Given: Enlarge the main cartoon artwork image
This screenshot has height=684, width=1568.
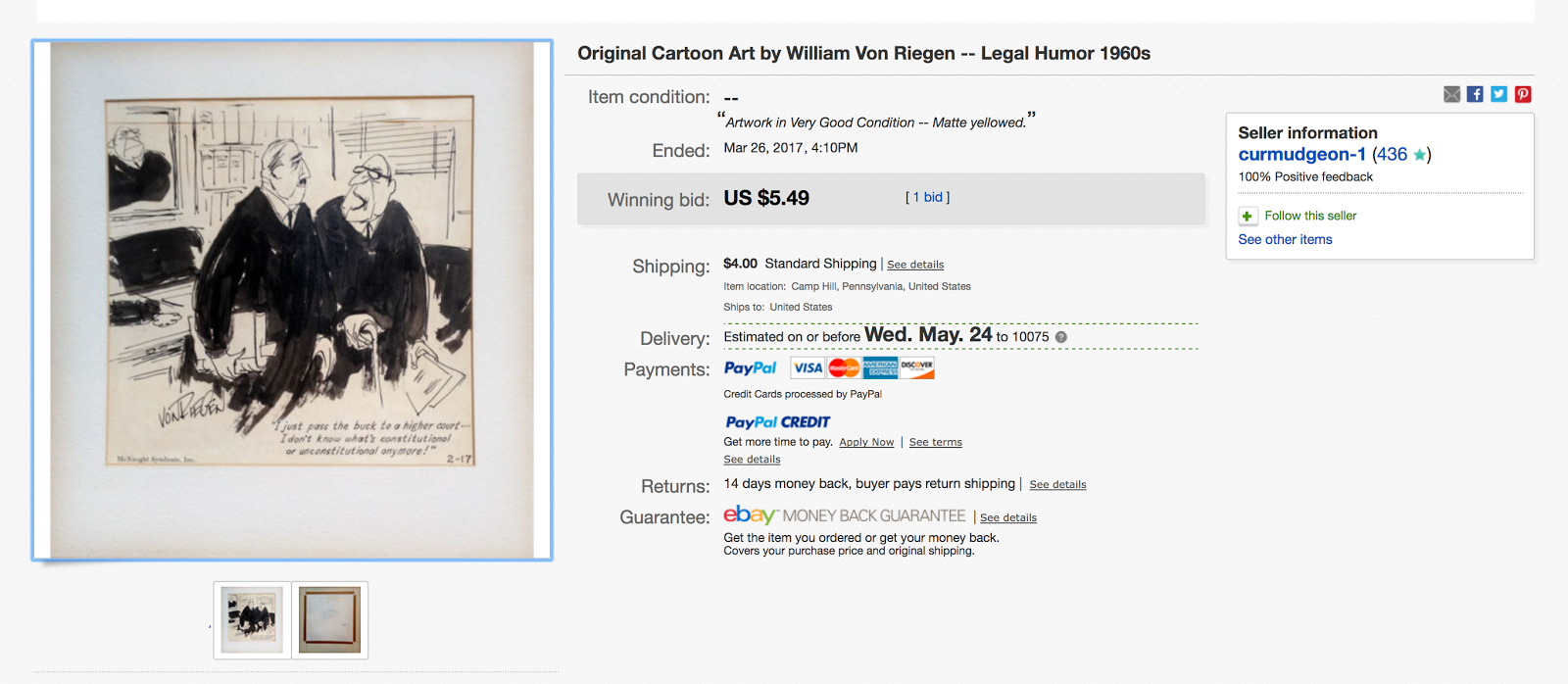Looking at the screenshot, I should click(x=292, y=300).
